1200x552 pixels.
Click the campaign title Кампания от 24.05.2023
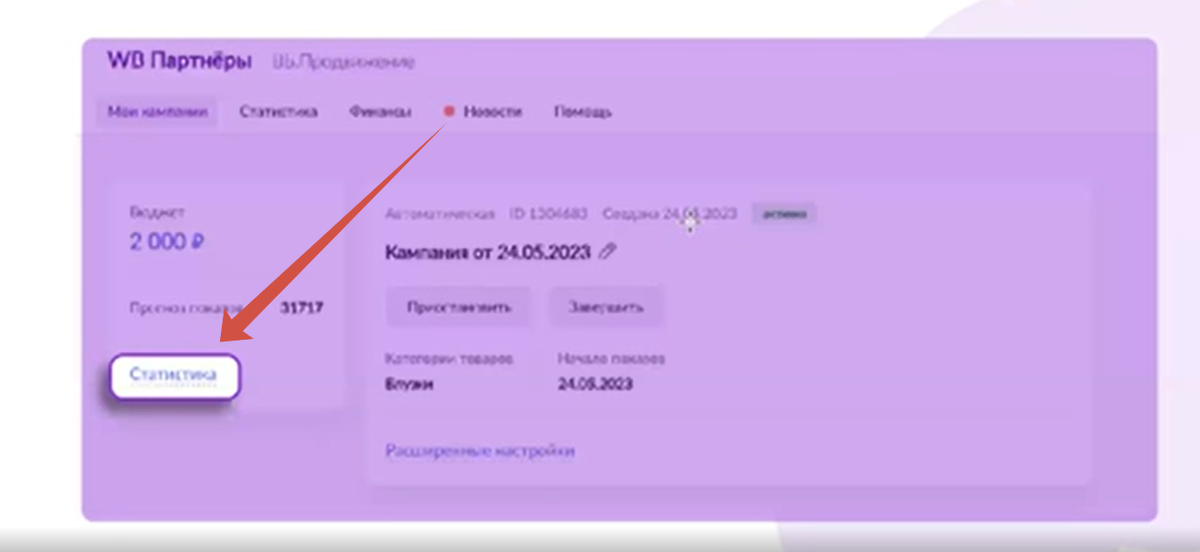point(488,252)
